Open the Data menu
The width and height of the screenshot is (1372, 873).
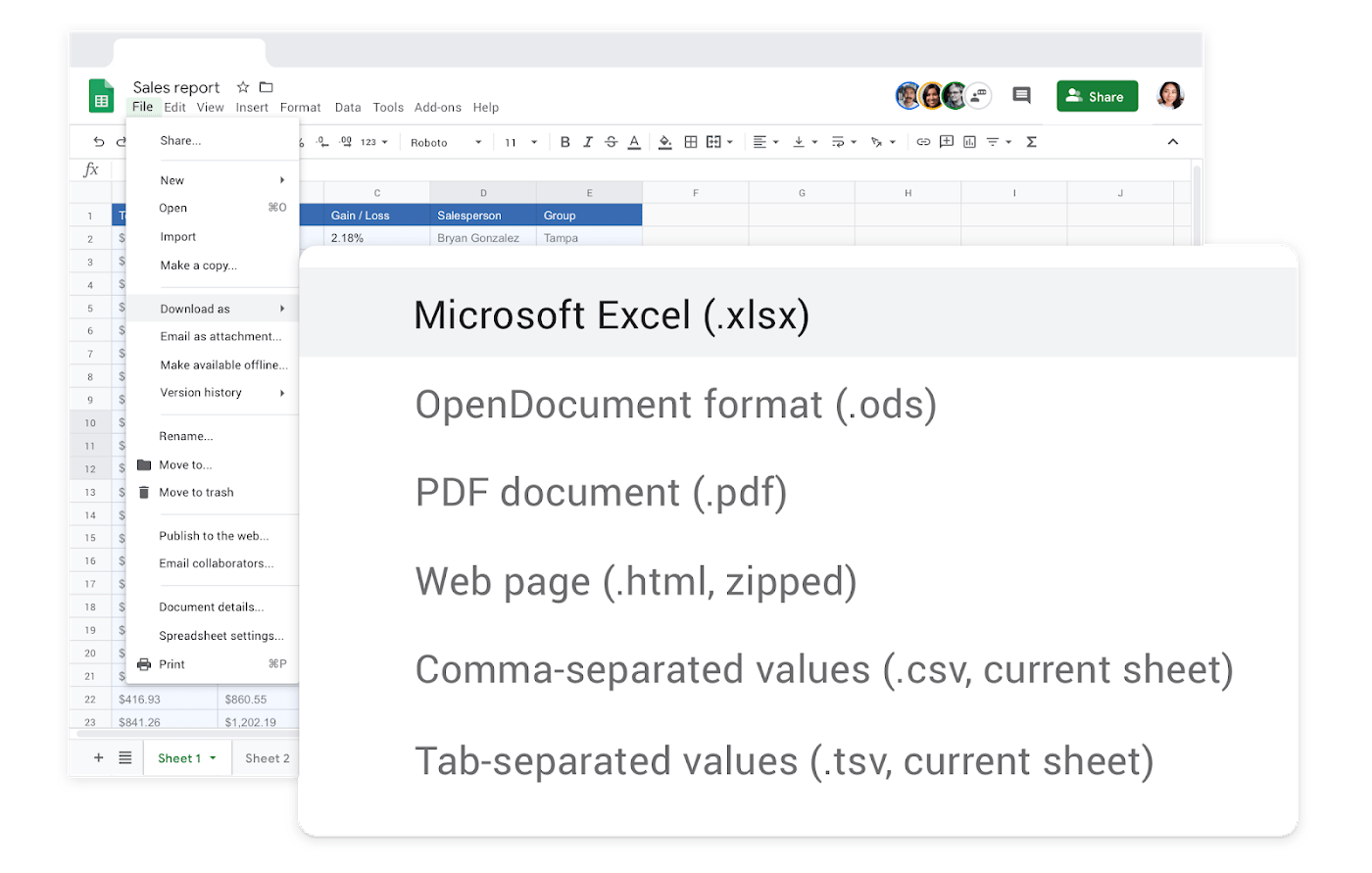pyautogui.click(x=348, y=108)
